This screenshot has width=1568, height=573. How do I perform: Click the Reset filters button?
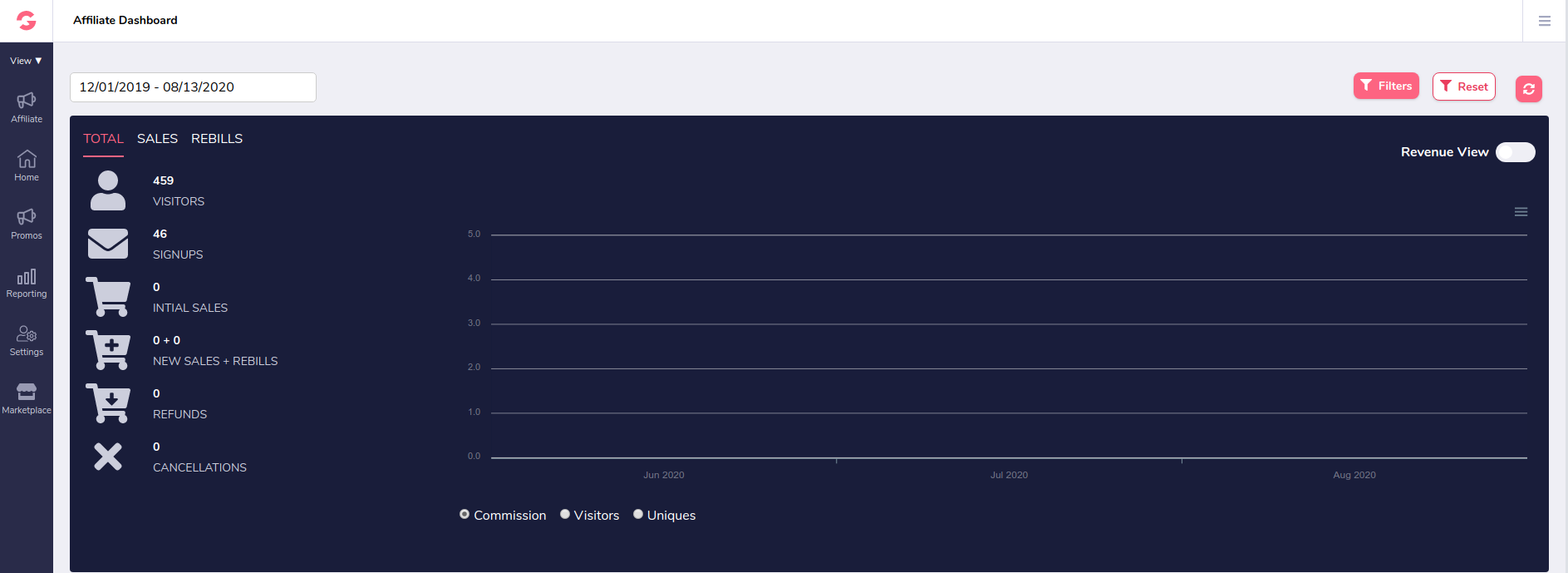pos(1464,86)
